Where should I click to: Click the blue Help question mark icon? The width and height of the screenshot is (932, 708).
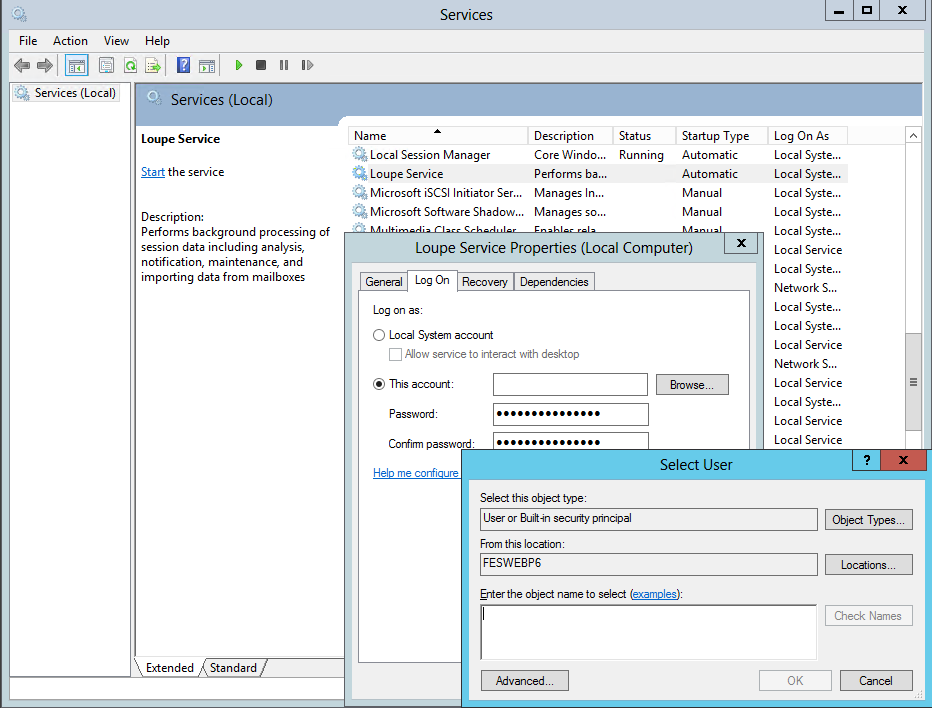[183, 65]
